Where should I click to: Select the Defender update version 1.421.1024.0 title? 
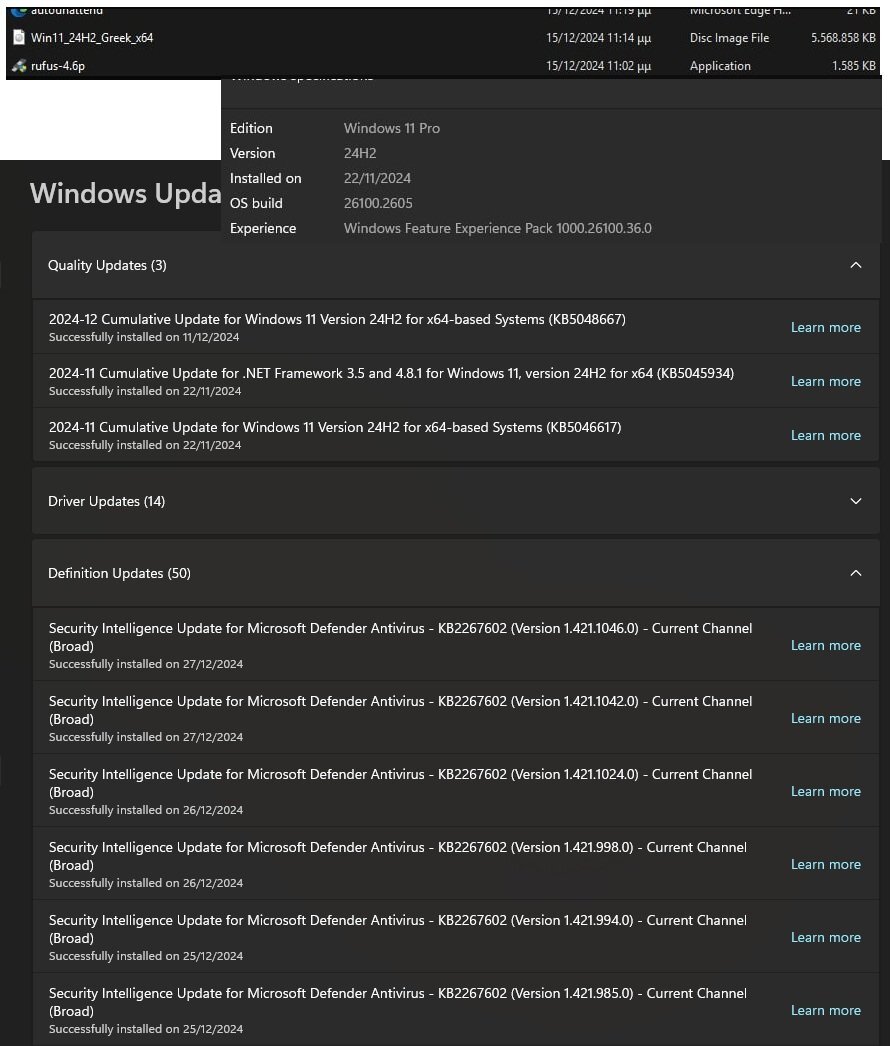point(400,783)
